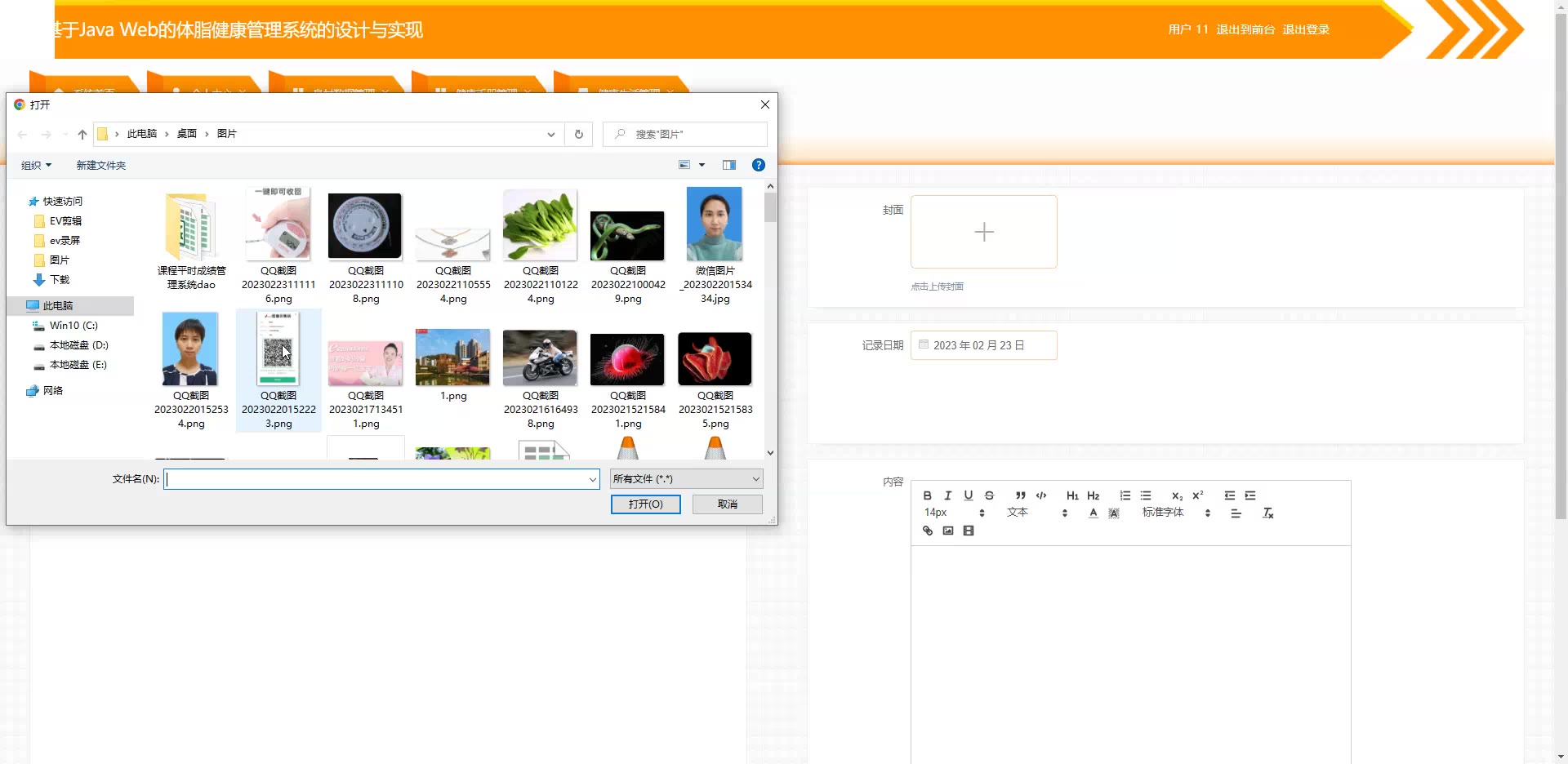The image size is (1568, 764).
Task: Select 本地磁盘 (D:) drive
Action: [78, 344]
